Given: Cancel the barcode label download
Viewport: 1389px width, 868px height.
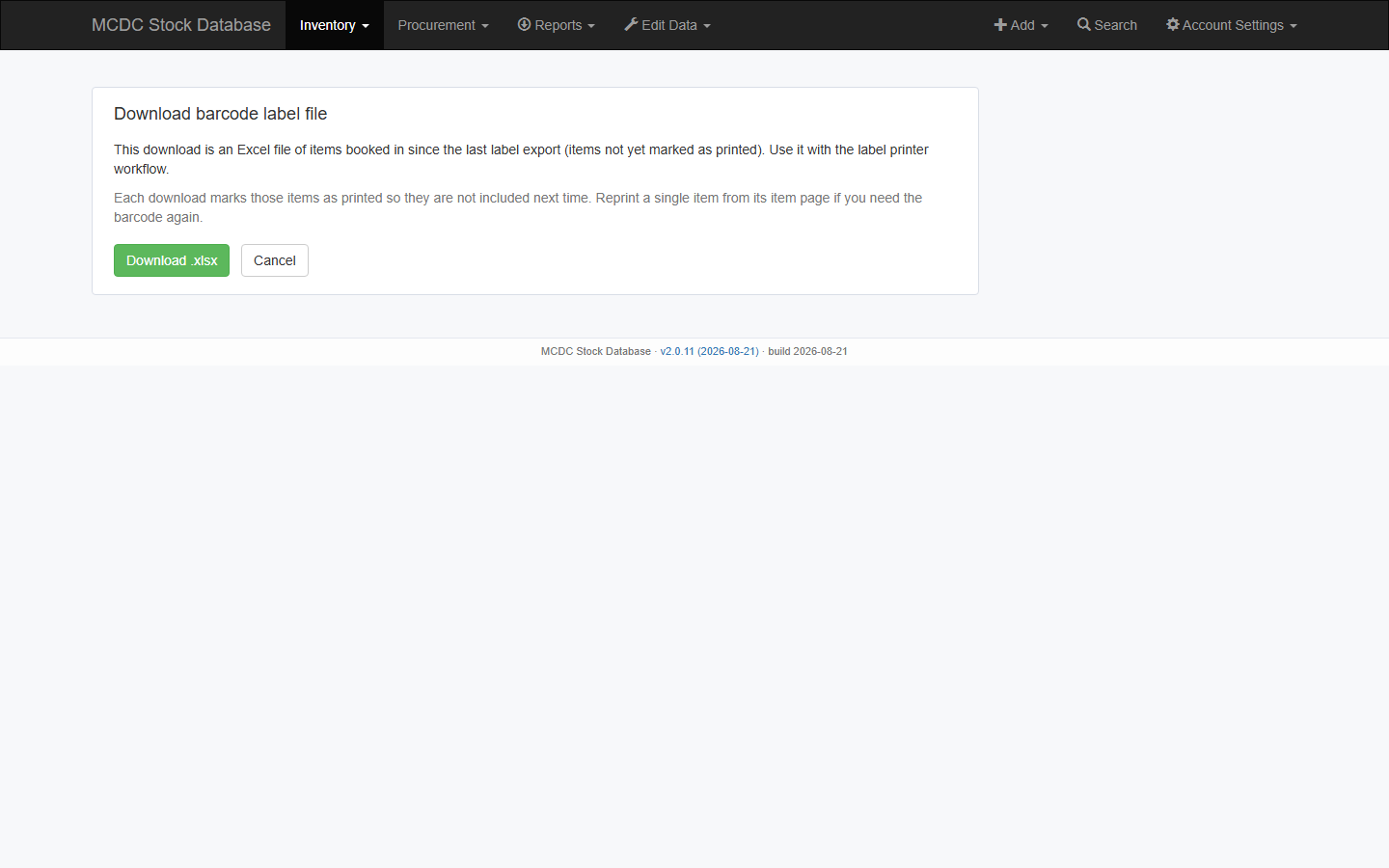Looking at the screenshot, I should 275,260.
